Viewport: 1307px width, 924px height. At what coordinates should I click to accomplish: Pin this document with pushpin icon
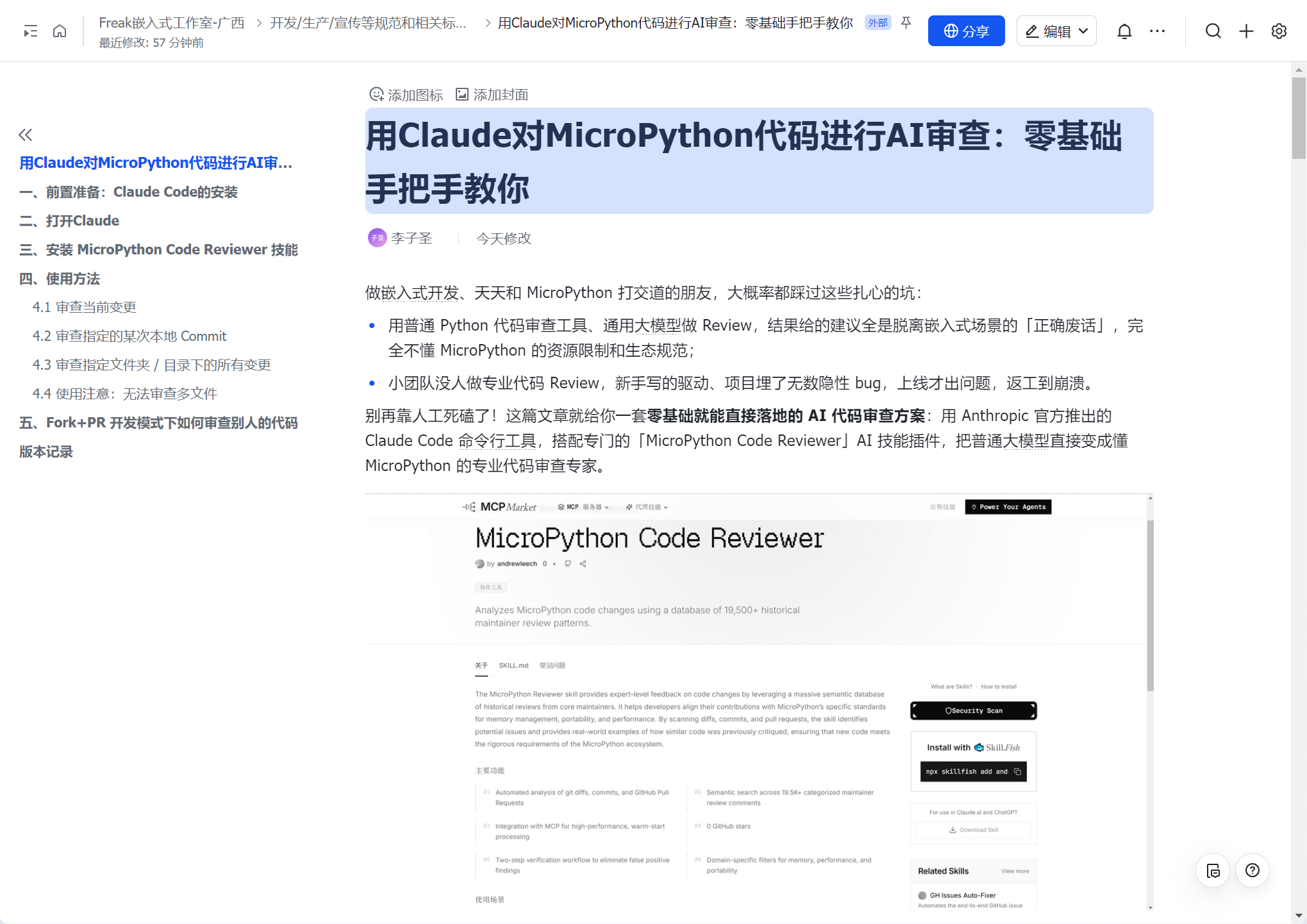coord(906,23)
